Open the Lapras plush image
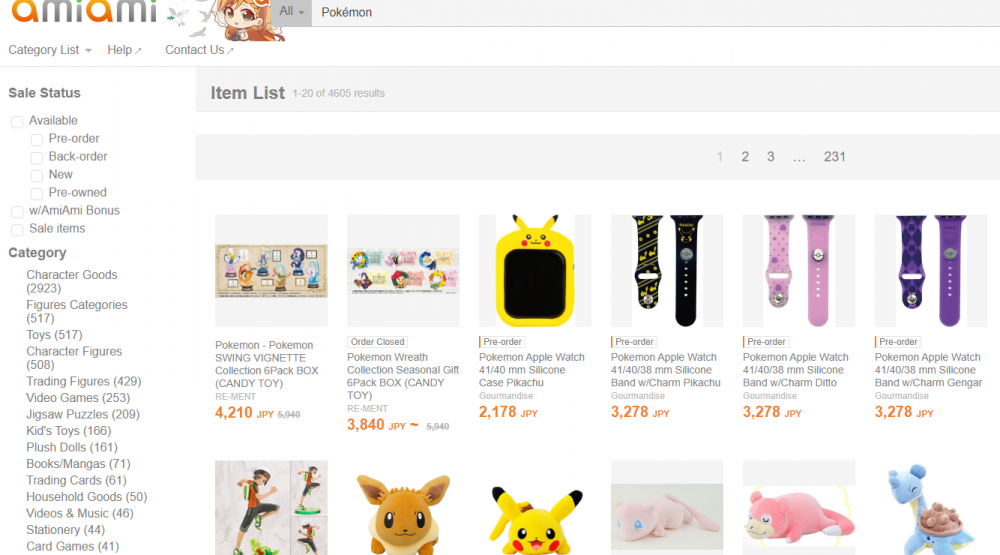The image size is (1000, 555). (x=930, y=508)
